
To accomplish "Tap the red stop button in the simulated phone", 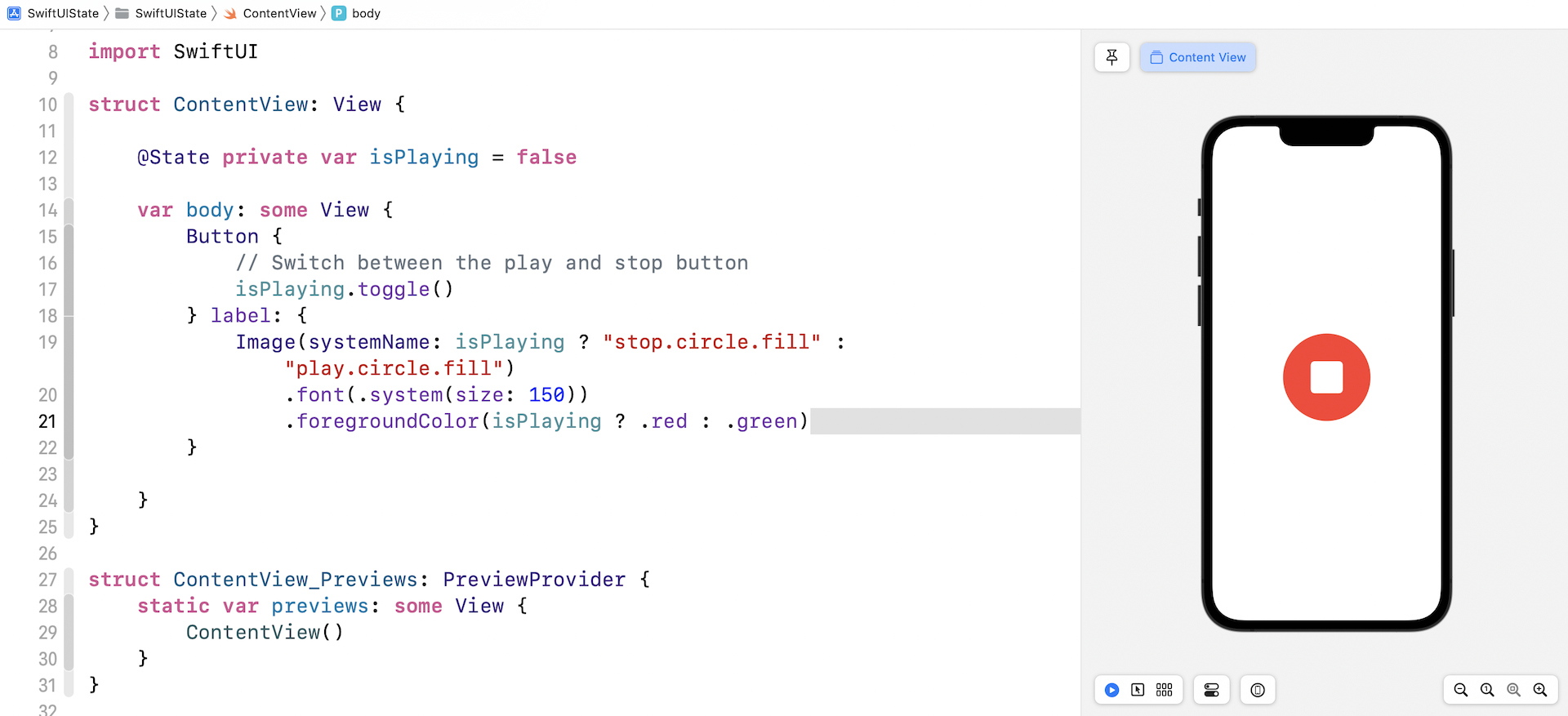I will [x=1326, y=377].
